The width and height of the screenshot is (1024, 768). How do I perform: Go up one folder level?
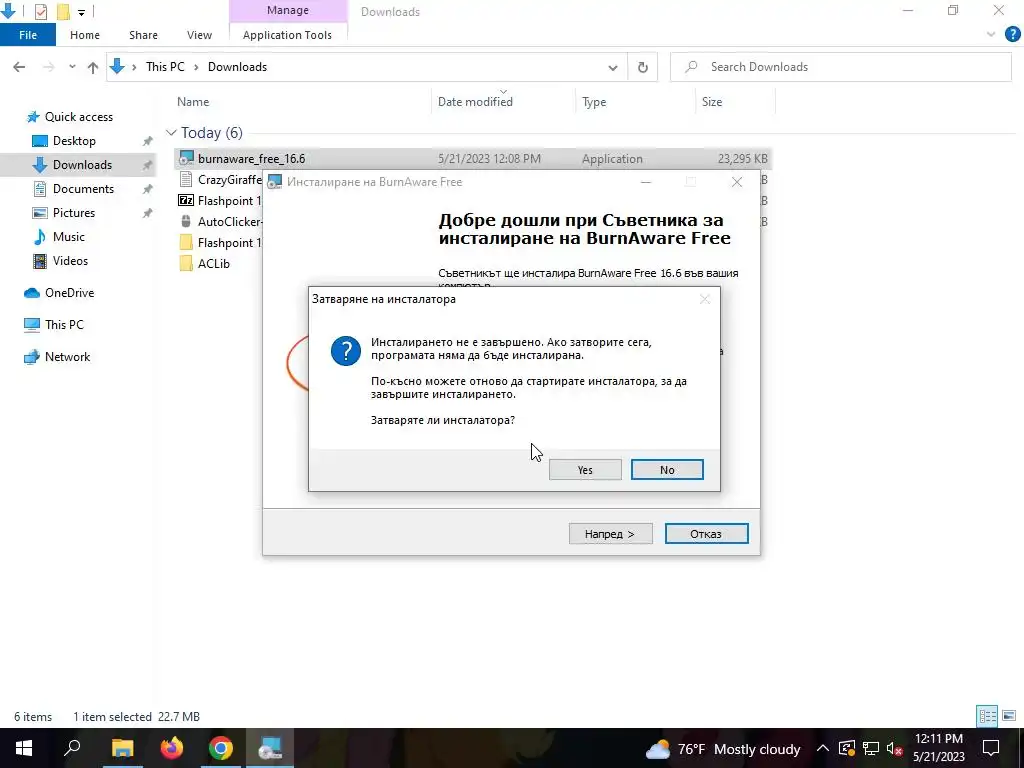pos(93,67)
